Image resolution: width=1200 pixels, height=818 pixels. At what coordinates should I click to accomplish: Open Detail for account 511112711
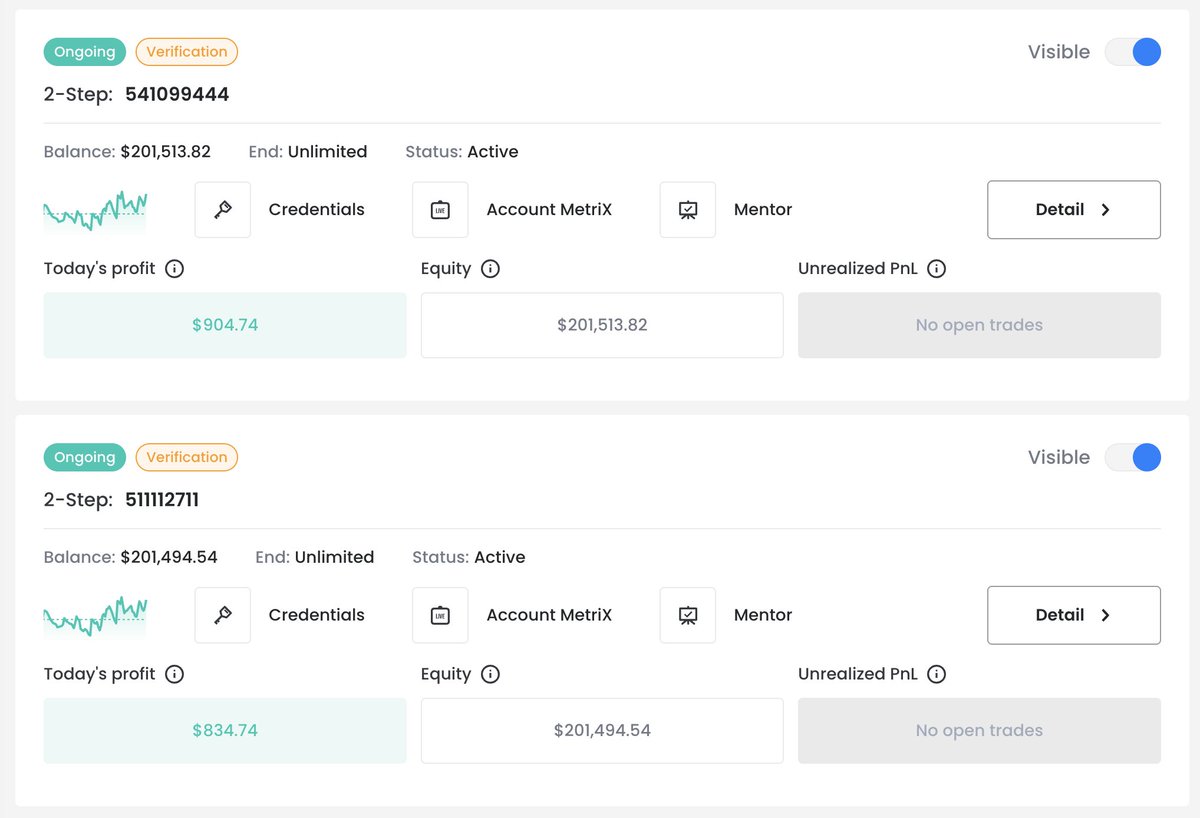click(x=1074, y=615)
